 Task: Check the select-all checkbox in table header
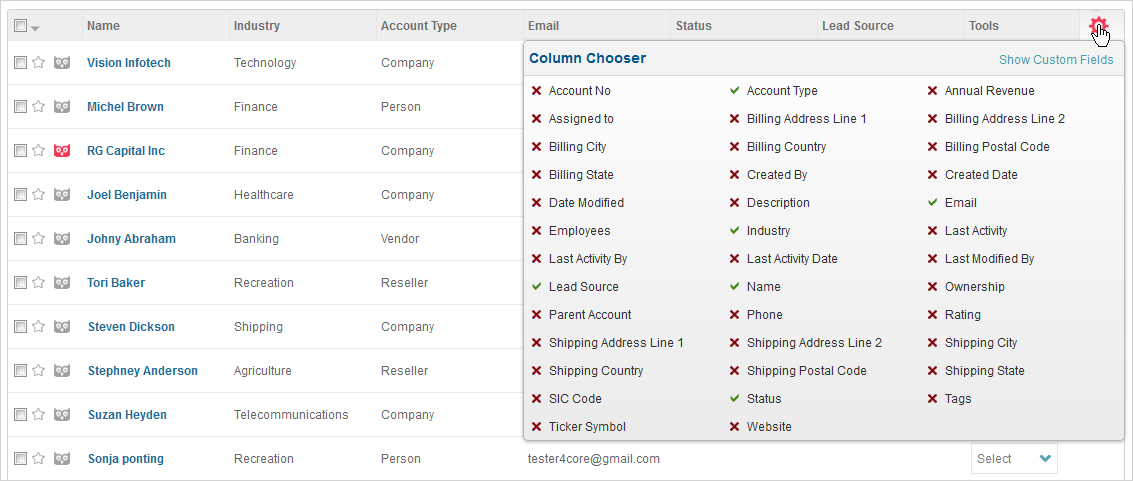click(x=20, y=26)
